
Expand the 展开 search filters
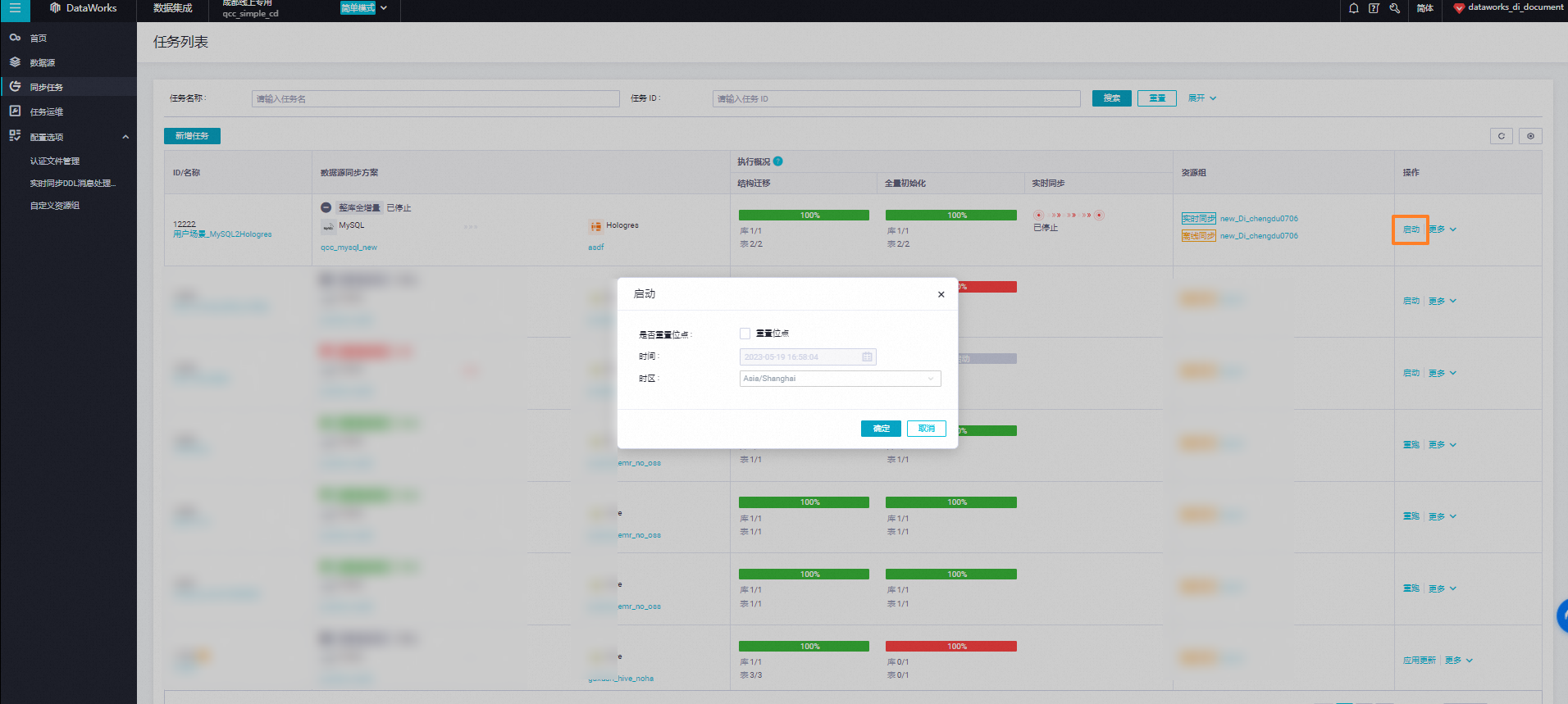(1202, 98)
